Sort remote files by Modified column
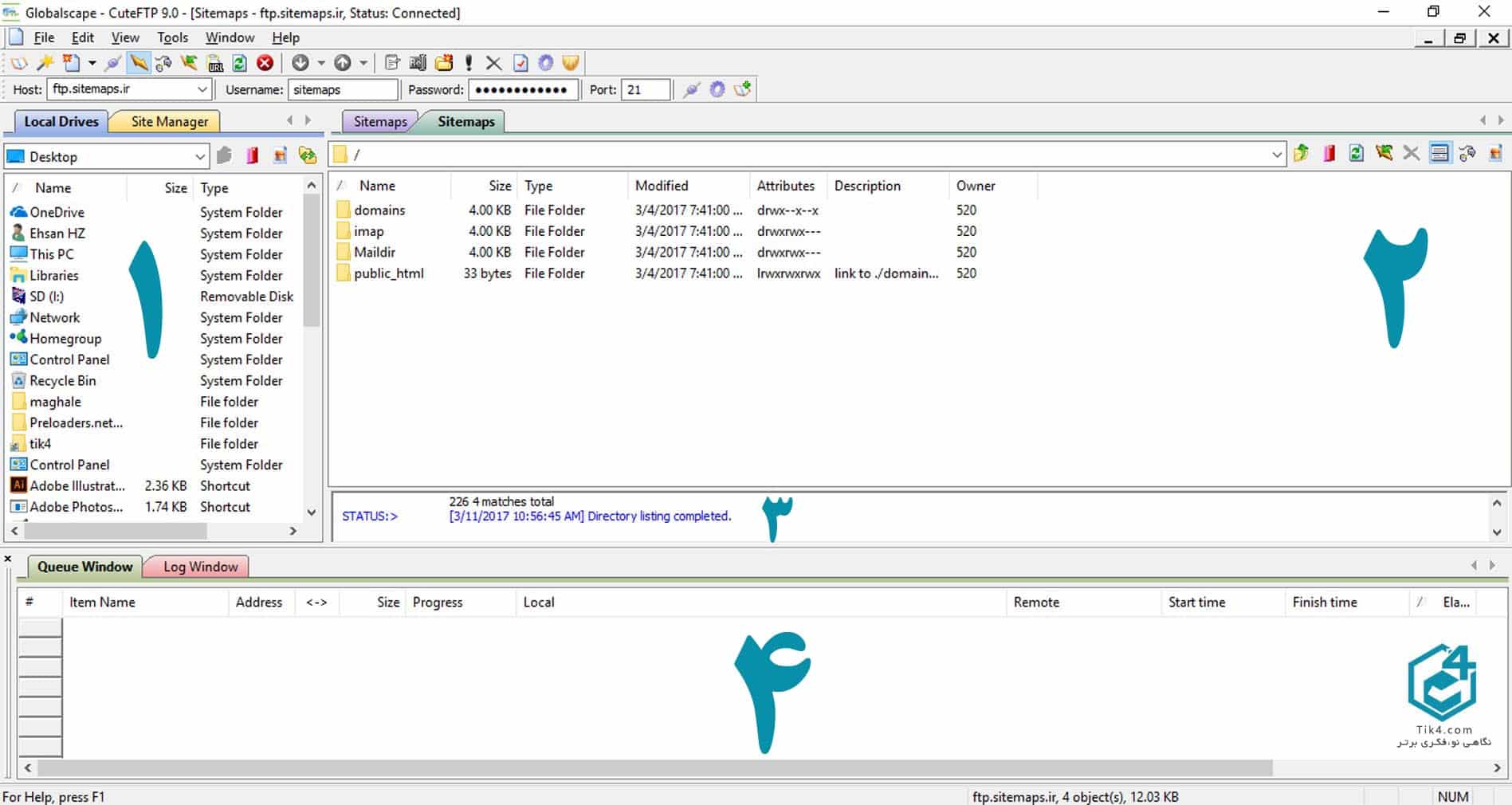1512x805 pixels. tap(689, 186)
